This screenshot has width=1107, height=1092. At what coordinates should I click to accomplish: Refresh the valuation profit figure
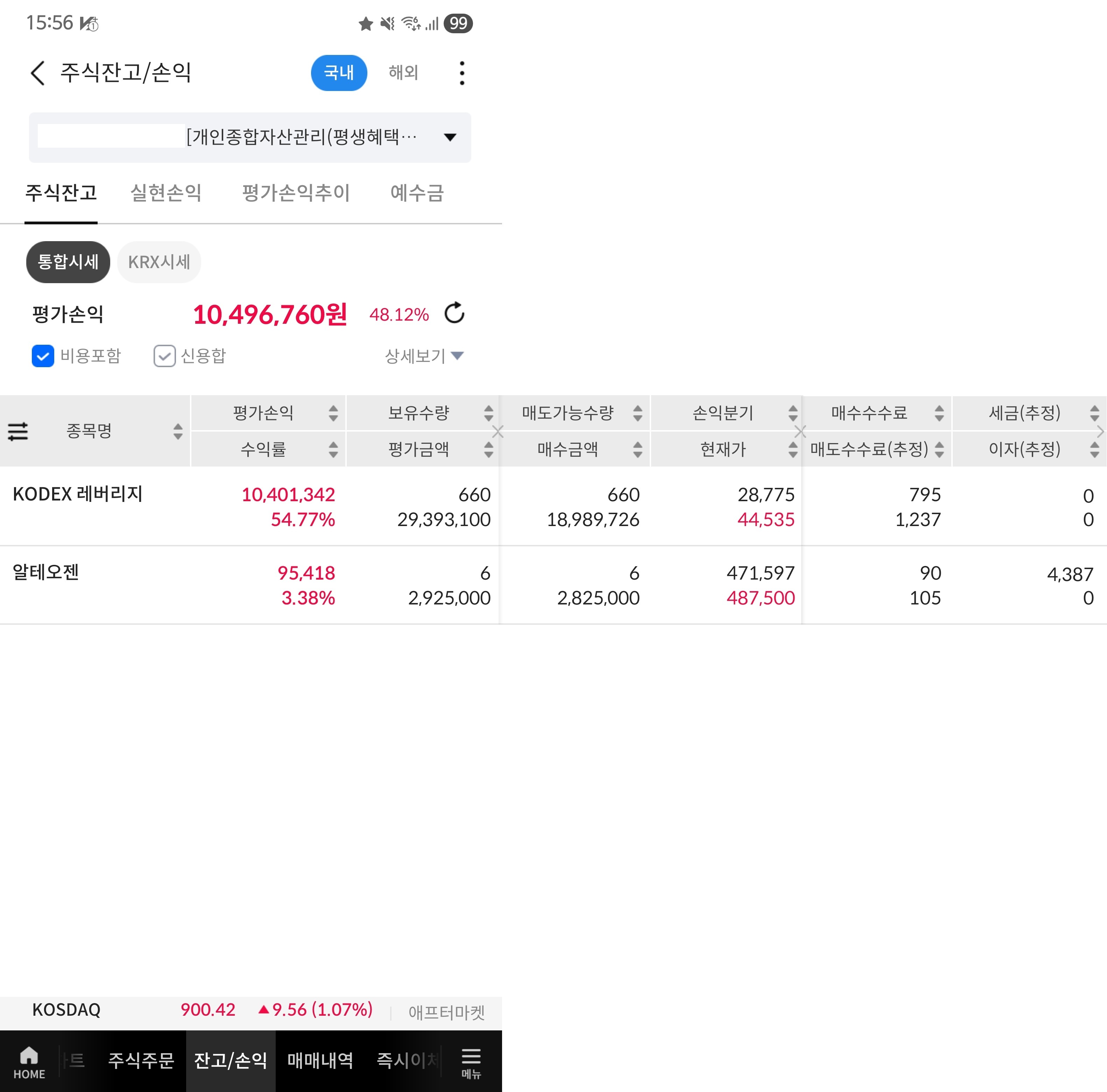pos(454,313)
